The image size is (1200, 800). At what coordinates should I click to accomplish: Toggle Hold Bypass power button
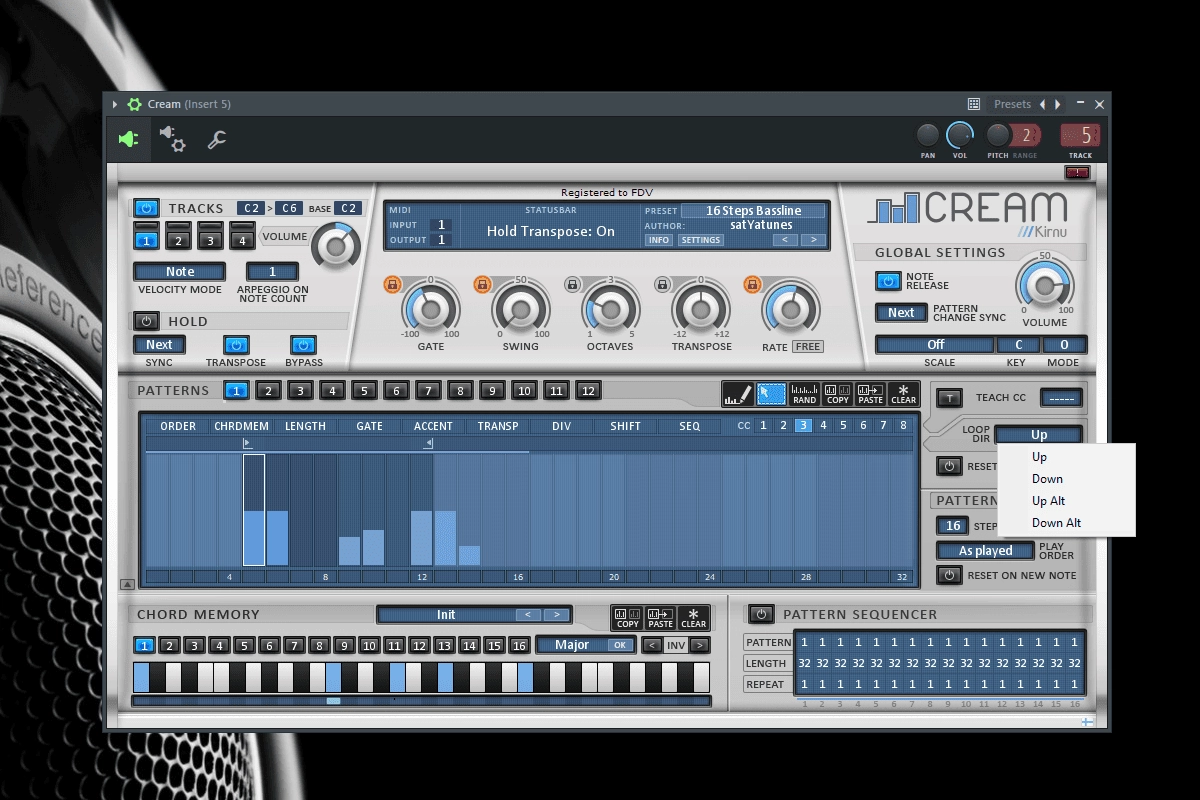303,345
